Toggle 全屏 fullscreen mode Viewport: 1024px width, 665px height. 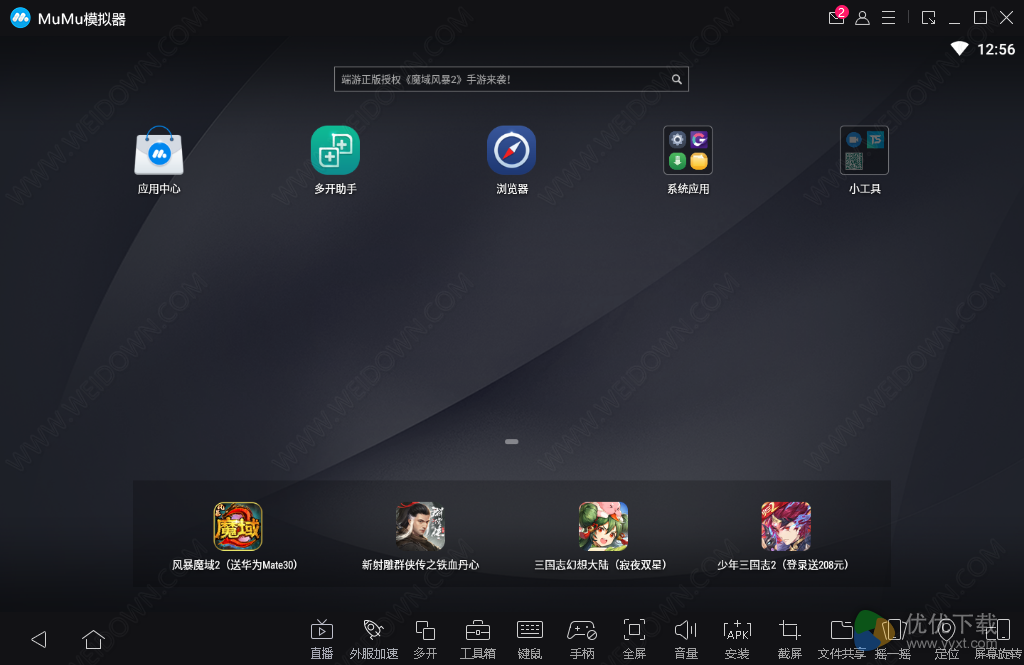point(634,640)
